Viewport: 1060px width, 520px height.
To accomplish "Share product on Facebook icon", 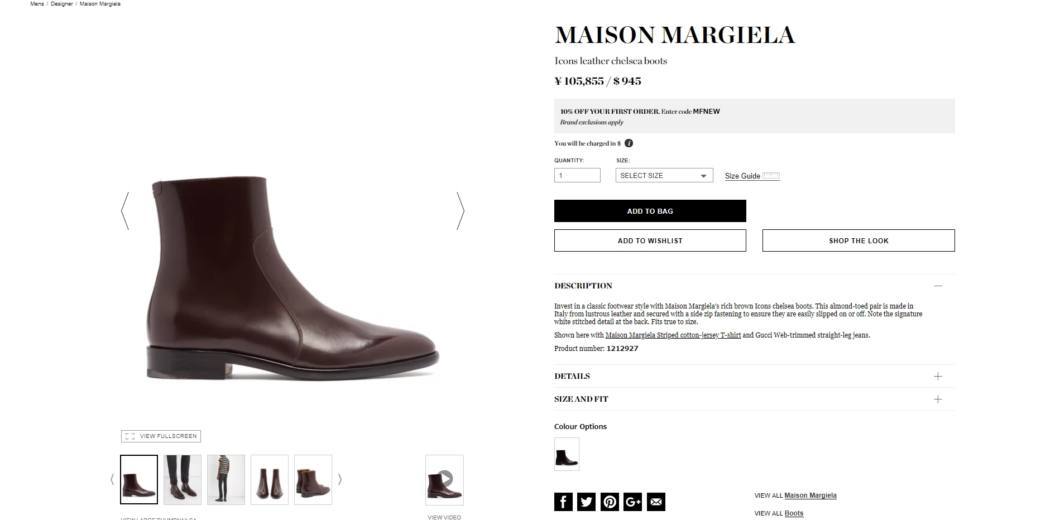I will click(x=563, y=502).
